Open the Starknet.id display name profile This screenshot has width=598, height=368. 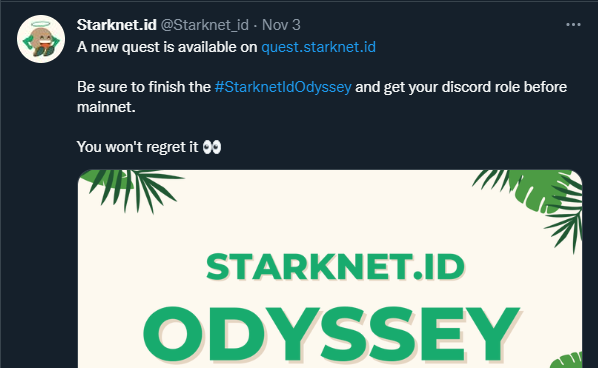click(x=117, y=25)
